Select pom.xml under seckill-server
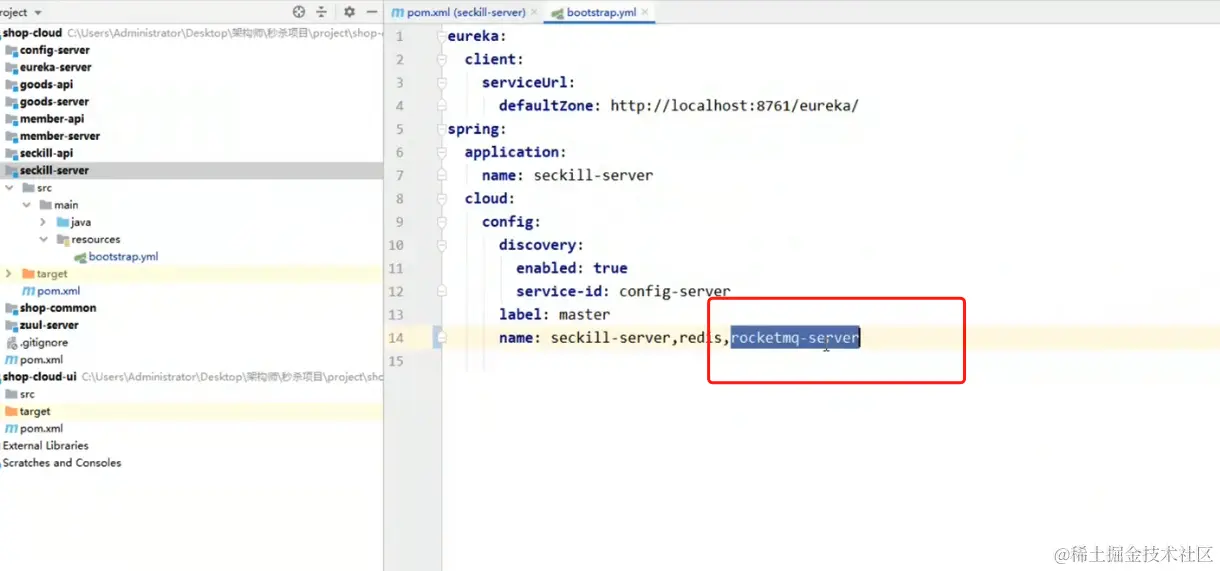 (x=58, y=290)
